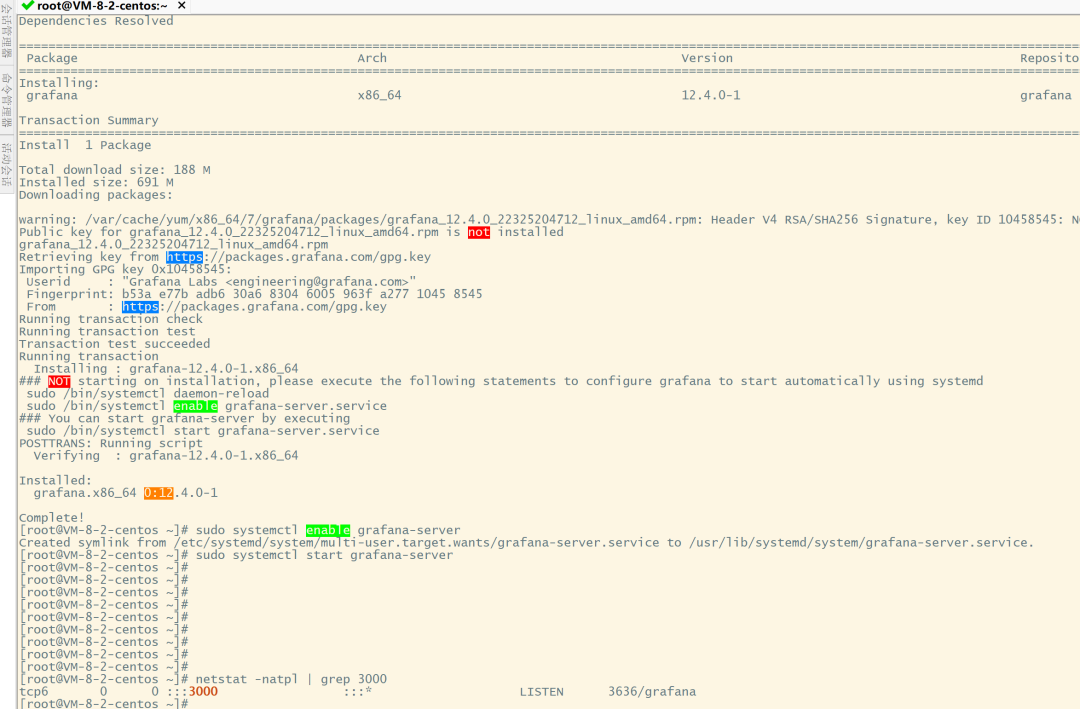
Task: Click green 'enable' in /bin/systemctl grafana-server.service line
Action: coord(196,406)
